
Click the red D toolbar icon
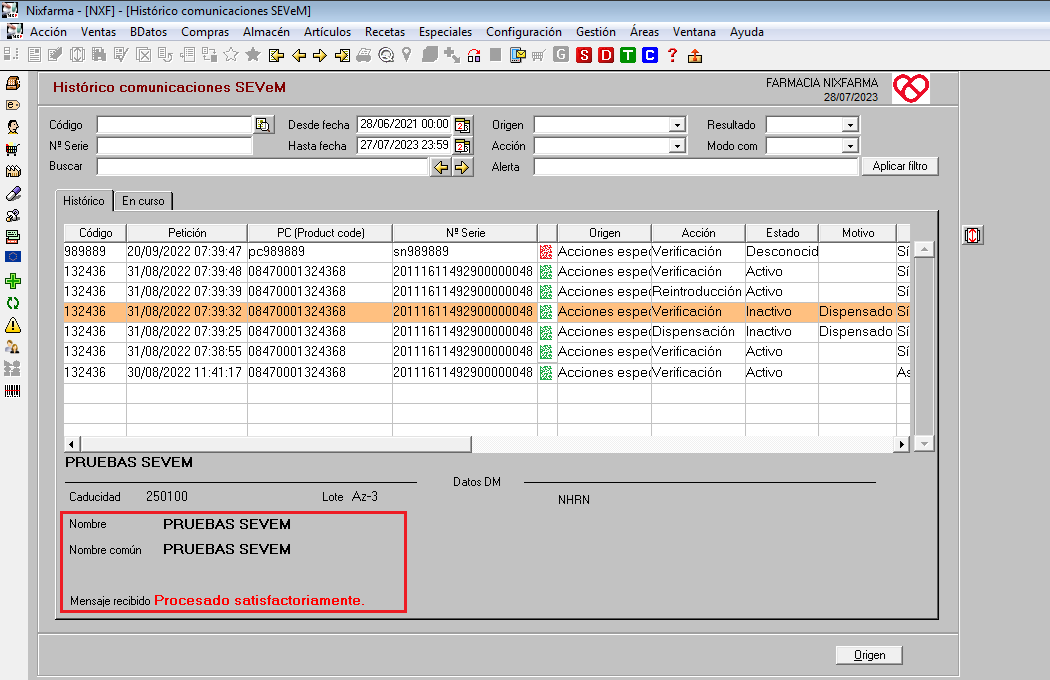tap(606, 55)
